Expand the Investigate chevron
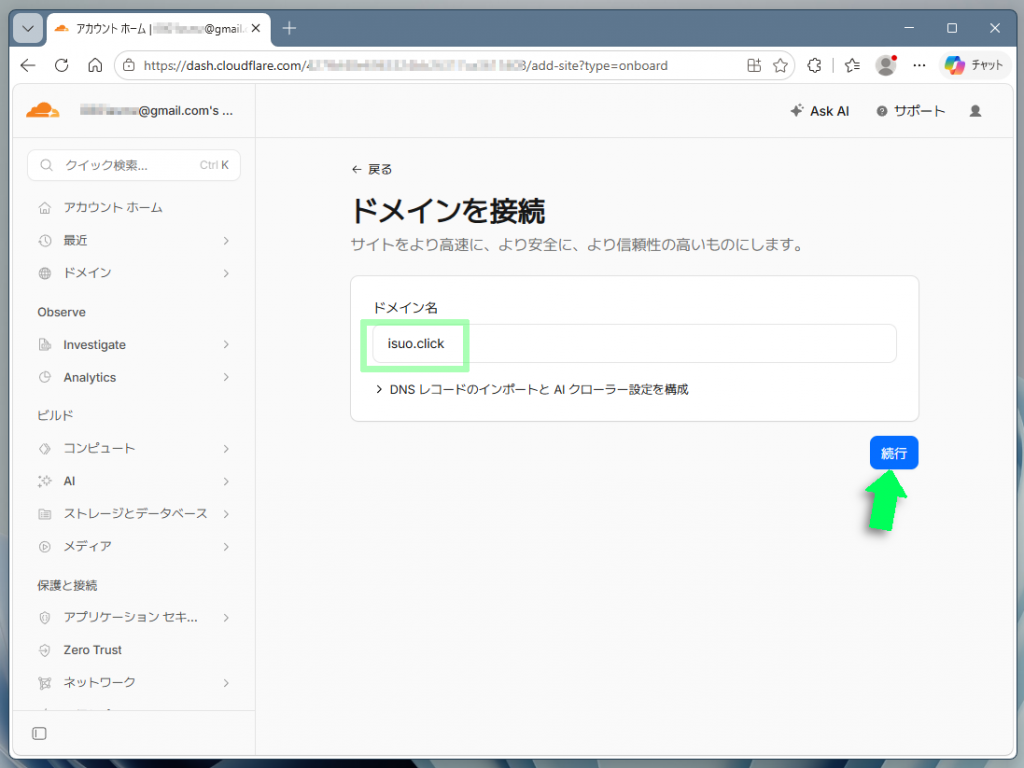The image size is (1024, 768). coord(226,344)
